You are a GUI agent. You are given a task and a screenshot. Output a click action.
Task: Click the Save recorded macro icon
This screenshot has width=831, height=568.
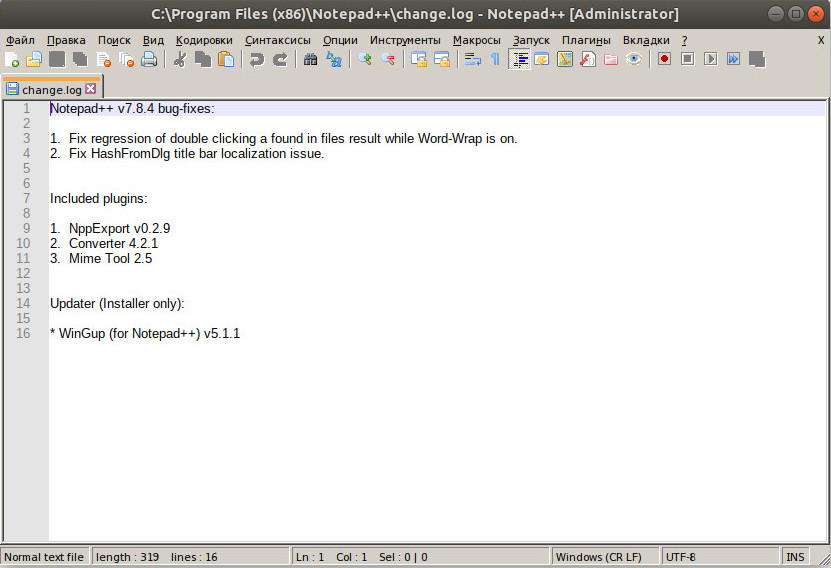click(x=757, y=59)
